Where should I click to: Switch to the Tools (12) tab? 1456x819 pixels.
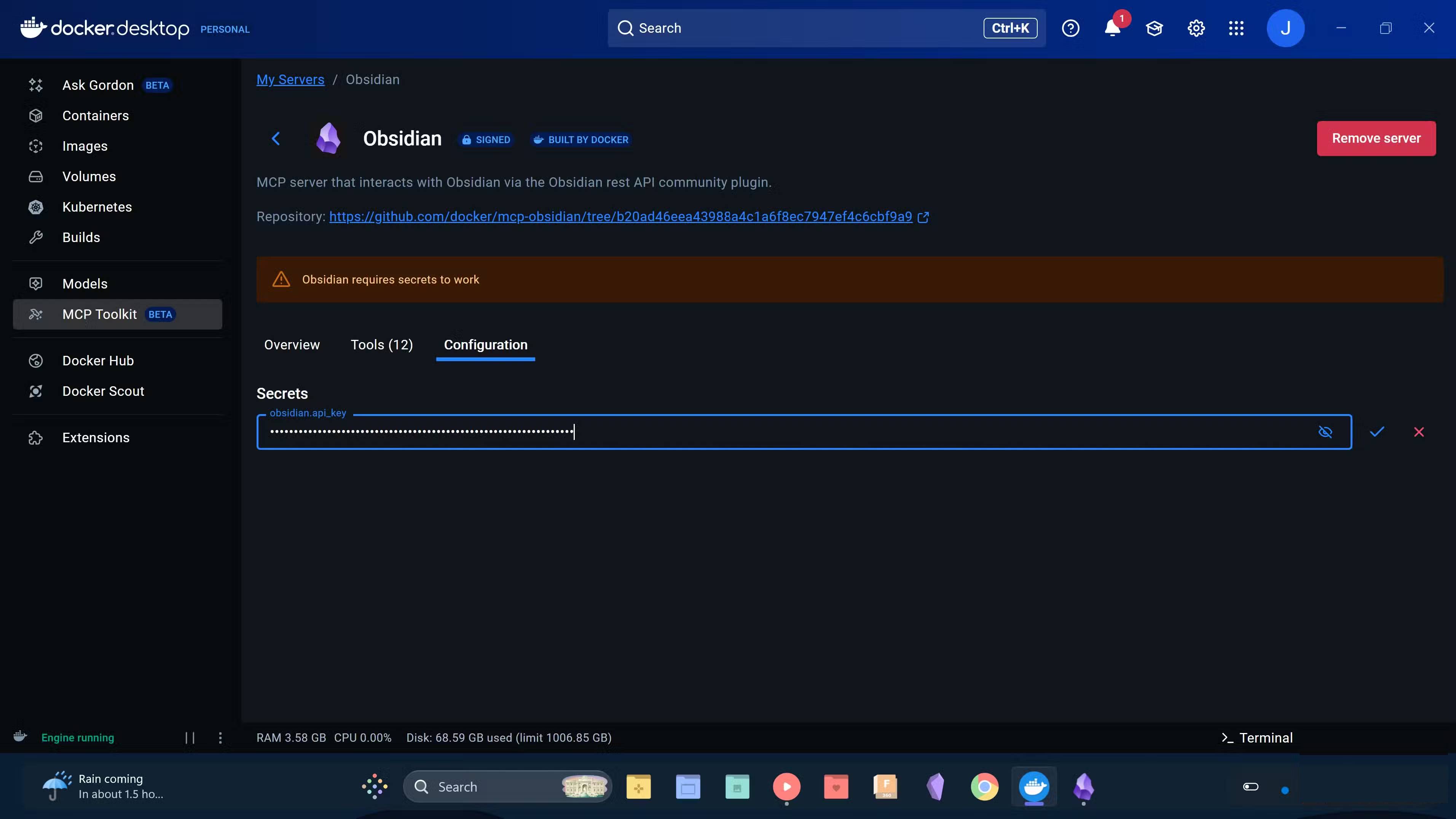pyautogui.click(x=381, y=345)
